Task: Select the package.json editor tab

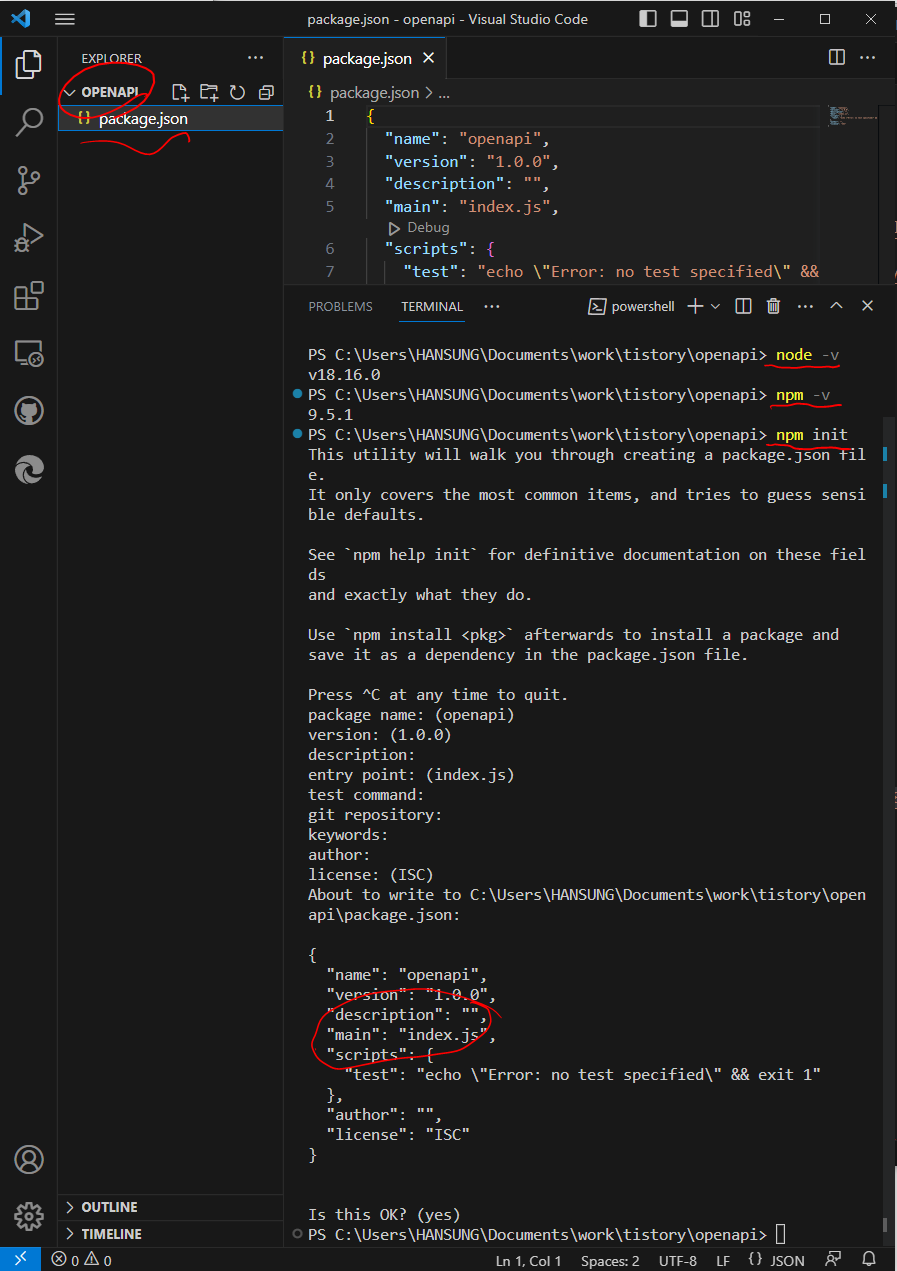Action: [x=365, y=59]
